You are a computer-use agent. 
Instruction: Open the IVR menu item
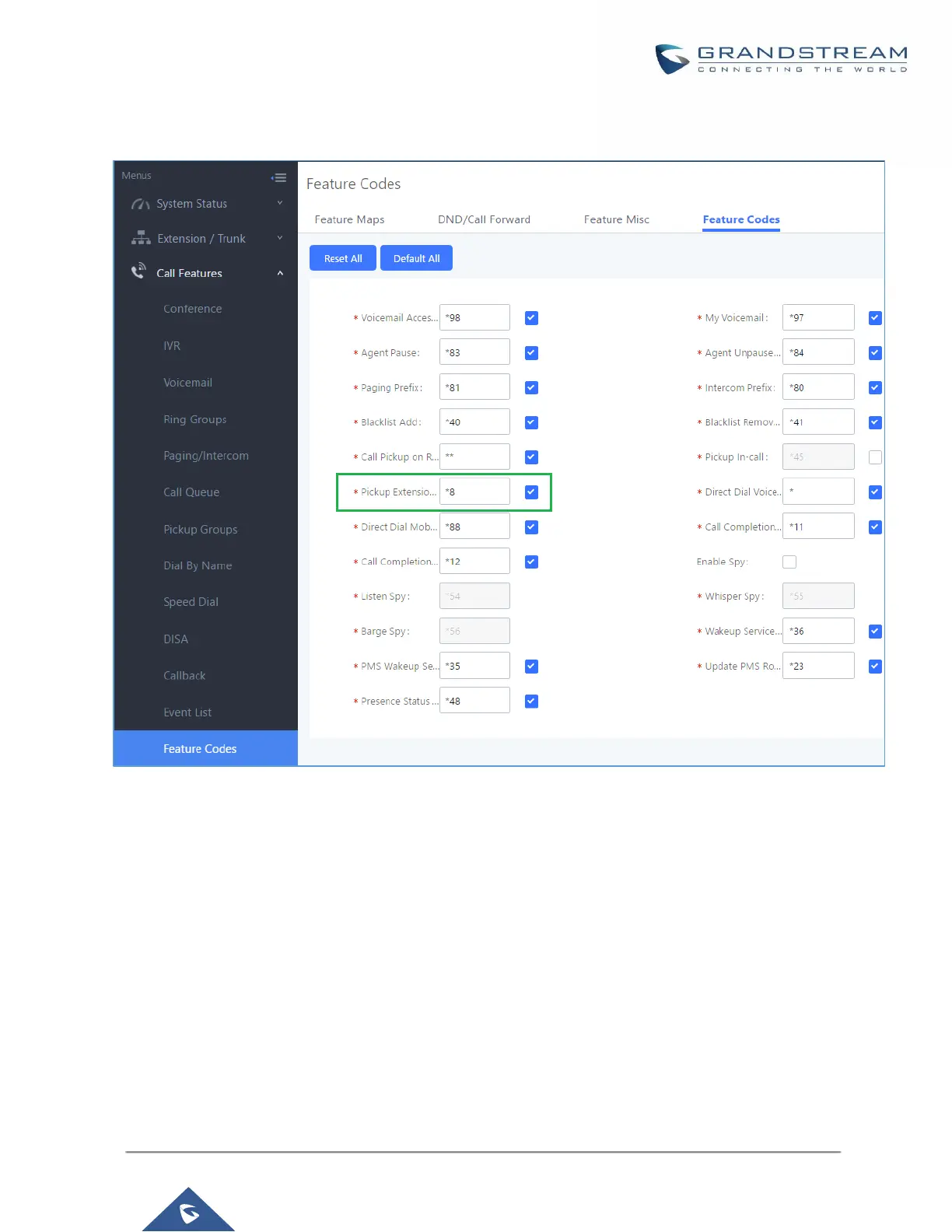click(172, 345)
